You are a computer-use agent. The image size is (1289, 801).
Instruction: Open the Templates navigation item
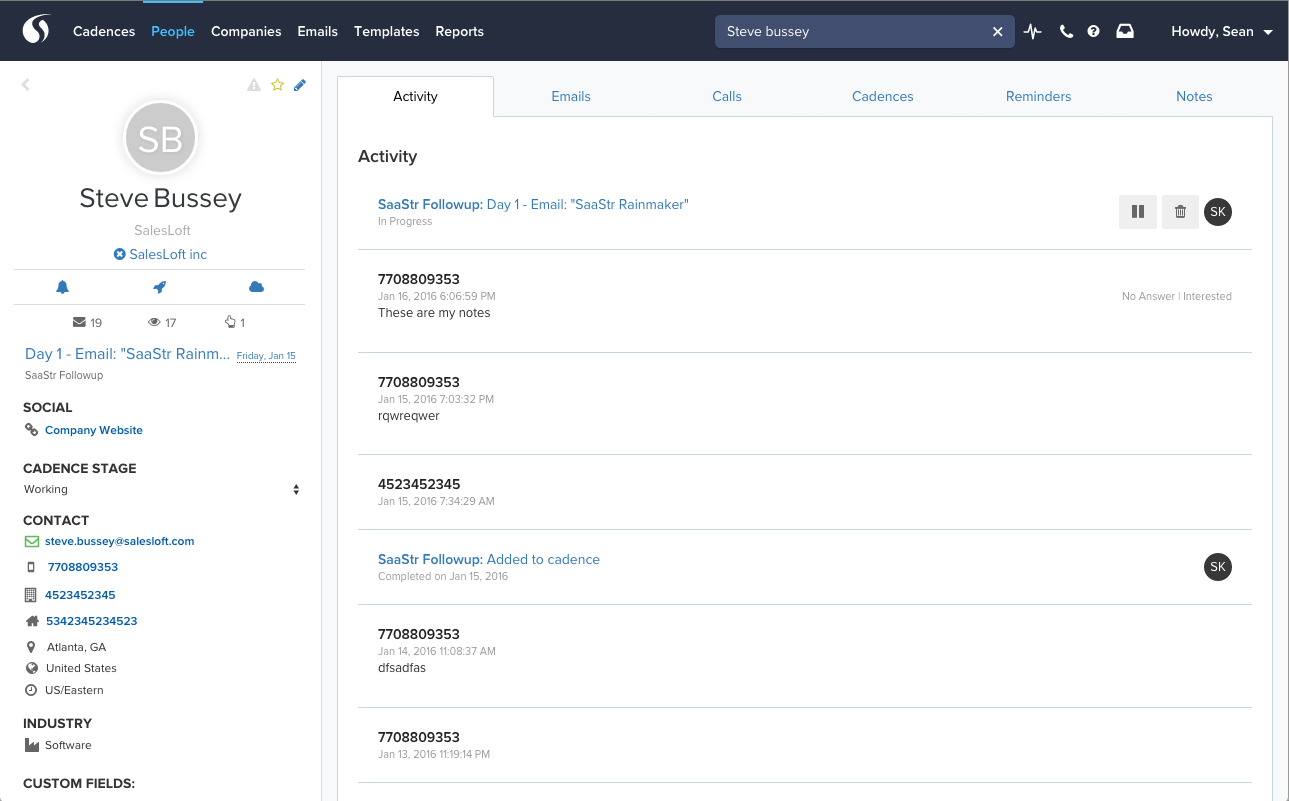[387, 31]
